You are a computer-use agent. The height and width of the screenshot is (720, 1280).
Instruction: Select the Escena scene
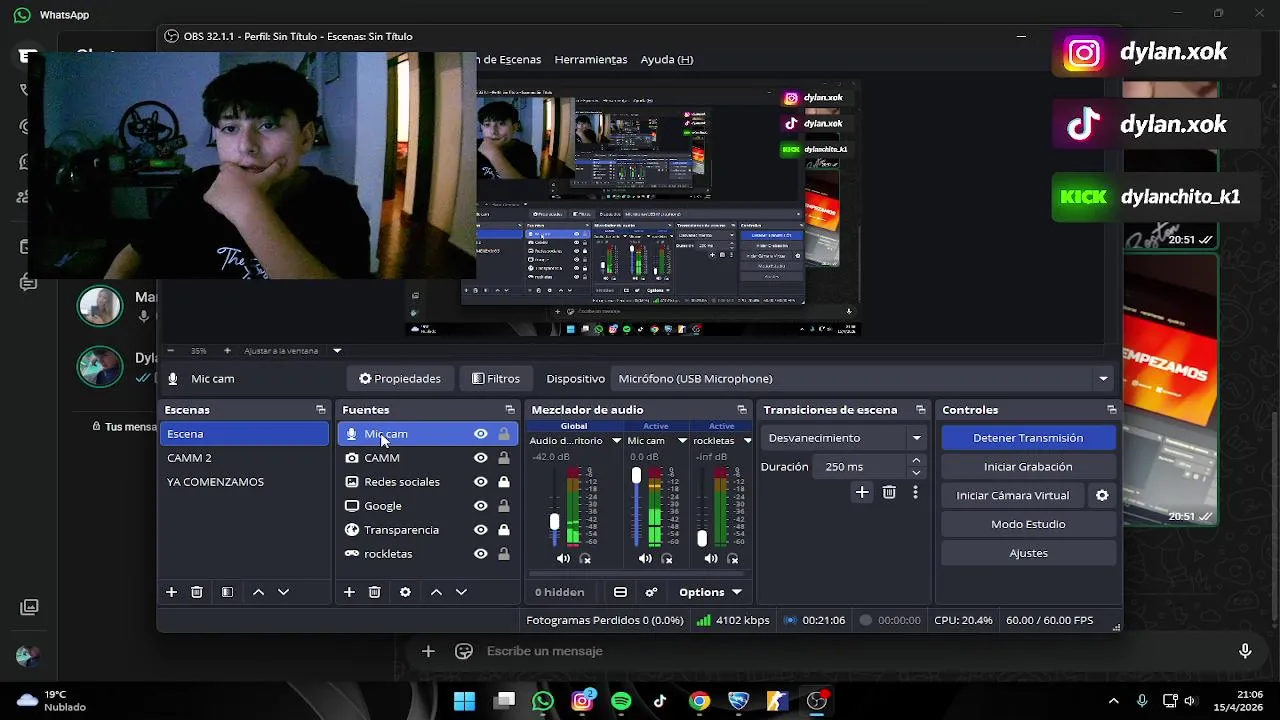(x=244, y=434)
